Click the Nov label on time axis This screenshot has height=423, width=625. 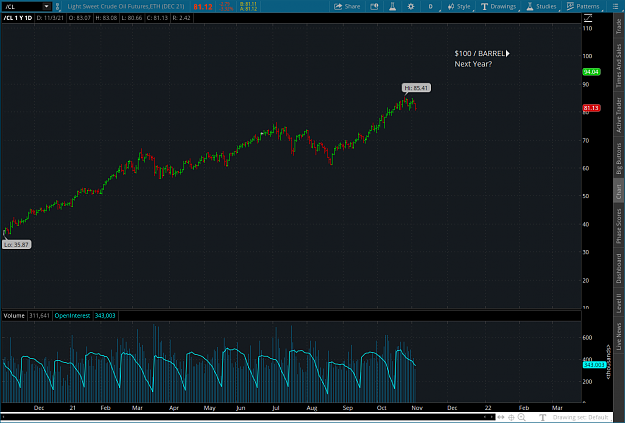coord(417,408)
